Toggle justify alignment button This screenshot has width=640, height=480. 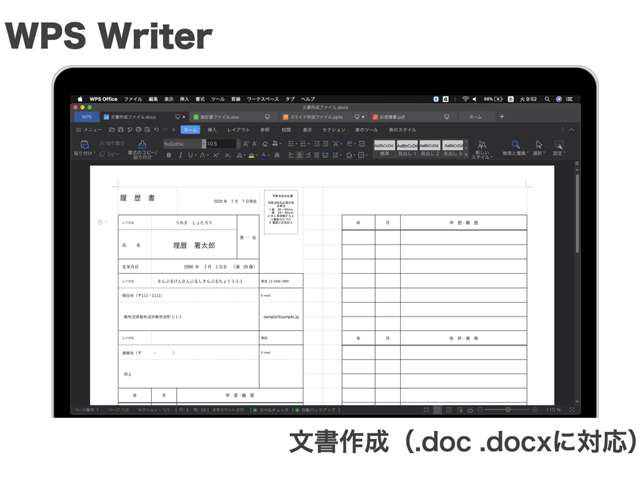coord(316,155)
